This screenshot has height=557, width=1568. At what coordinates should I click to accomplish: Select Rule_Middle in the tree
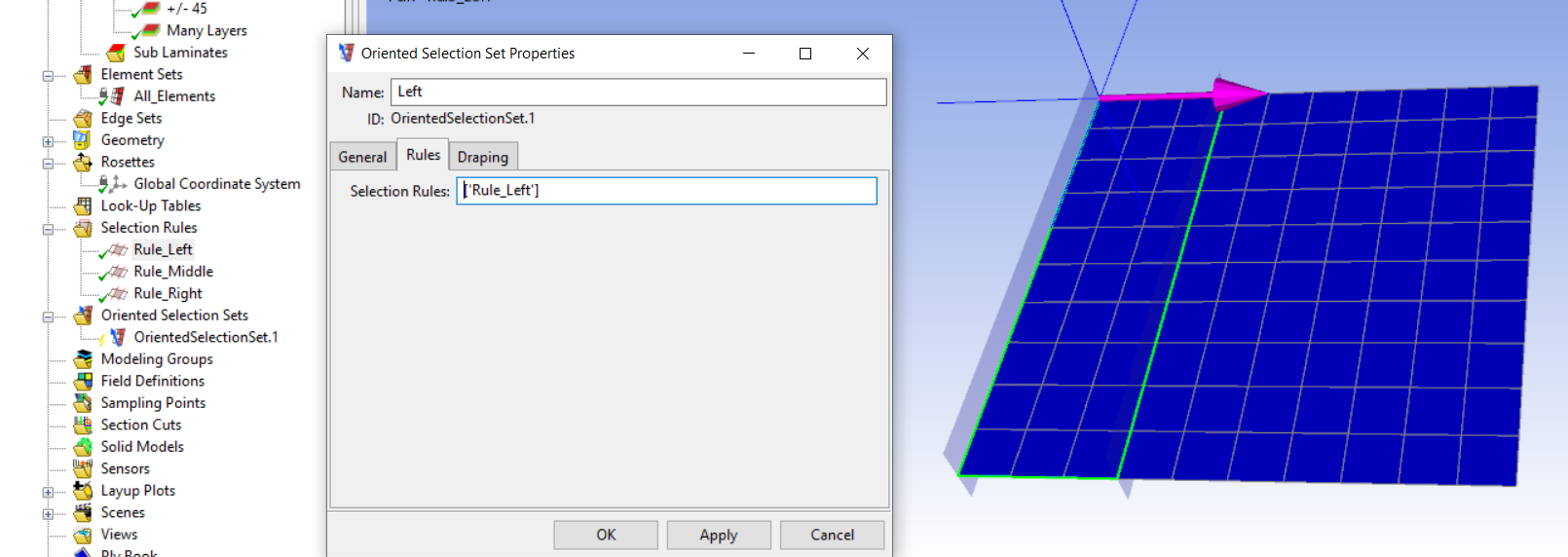coord(173,272)
